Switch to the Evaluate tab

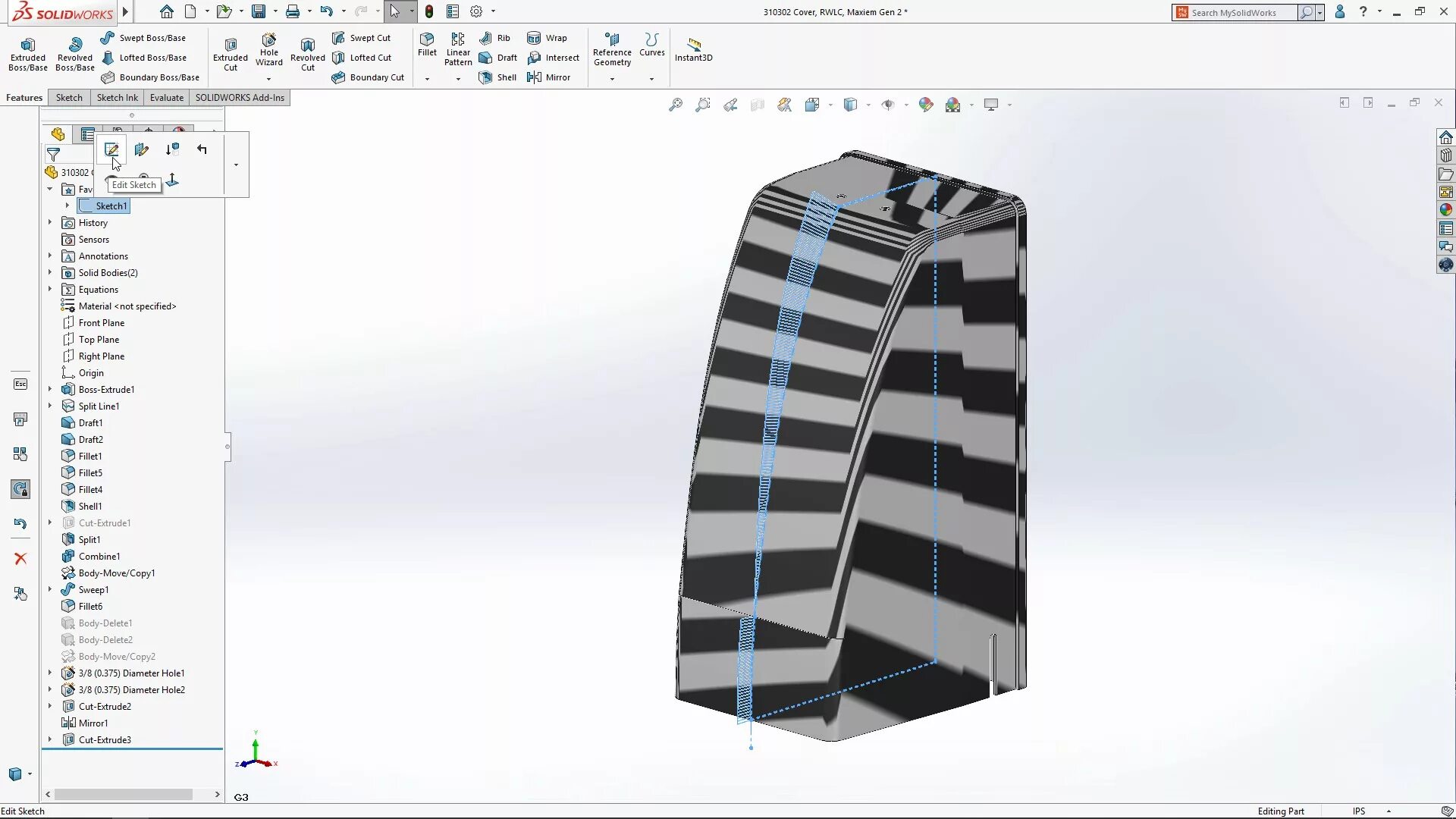[166, 97]
